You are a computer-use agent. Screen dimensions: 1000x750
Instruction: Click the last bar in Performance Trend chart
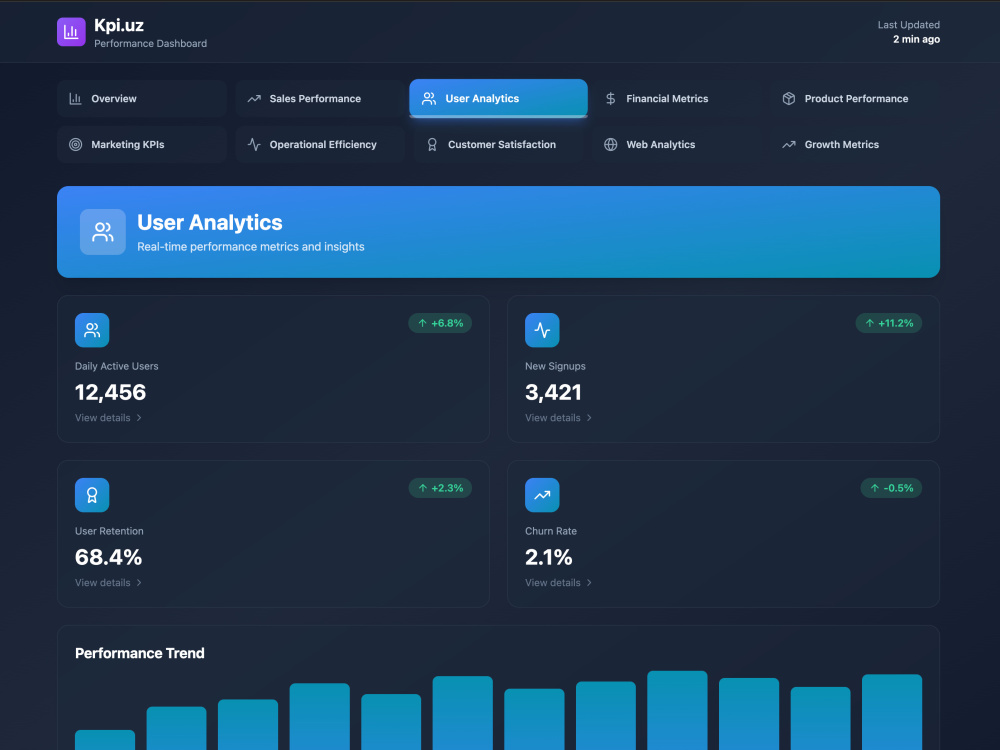click(x=892, y=712)
